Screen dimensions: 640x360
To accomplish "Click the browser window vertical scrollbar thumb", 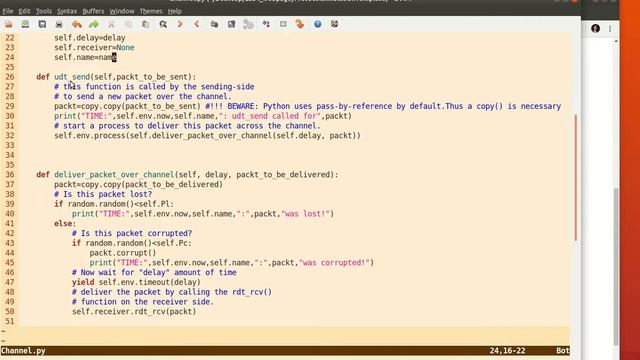I will (x=616, y=267).
